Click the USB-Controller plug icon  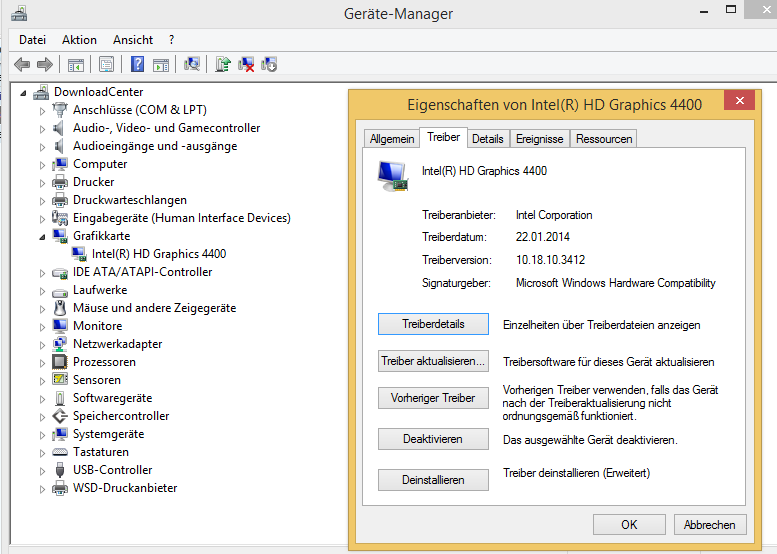point(60,470)
